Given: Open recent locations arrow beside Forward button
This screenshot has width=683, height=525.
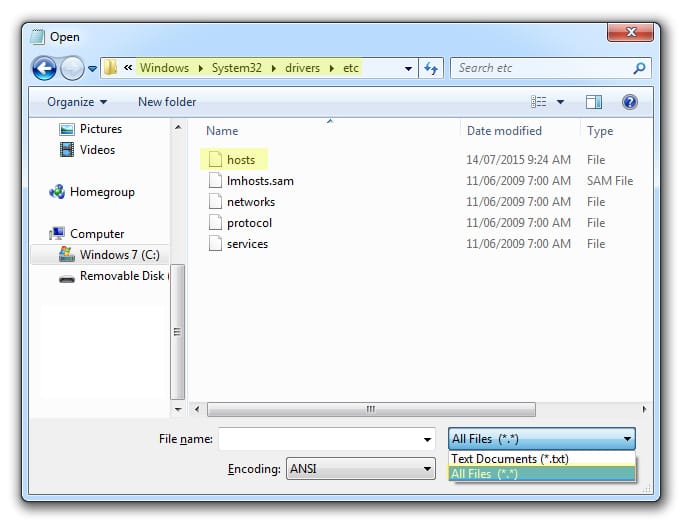Looking at the screenshot, I should [92, 68].
